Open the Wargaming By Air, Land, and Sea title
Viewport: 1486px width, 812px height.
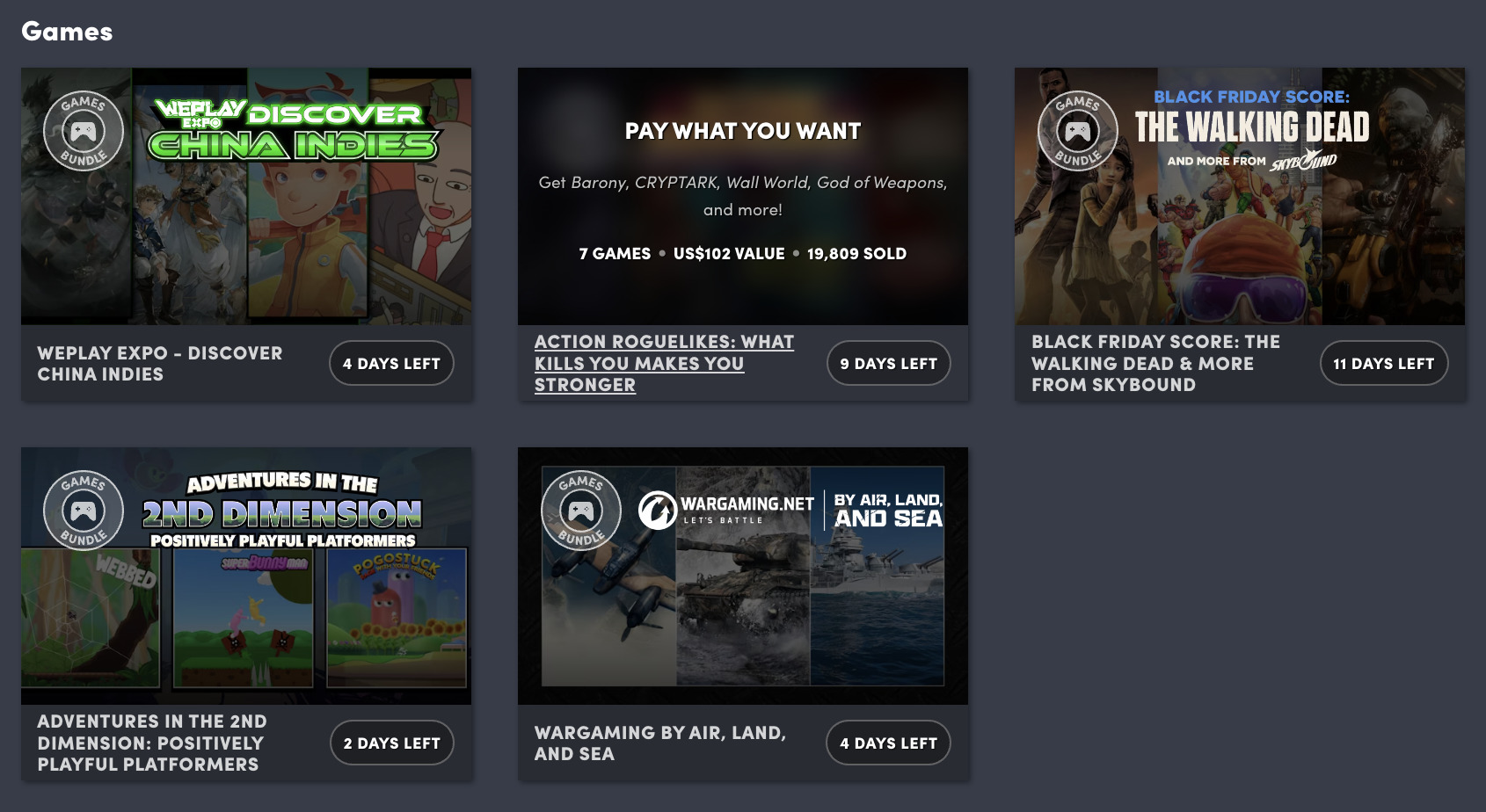coord(659,743)
